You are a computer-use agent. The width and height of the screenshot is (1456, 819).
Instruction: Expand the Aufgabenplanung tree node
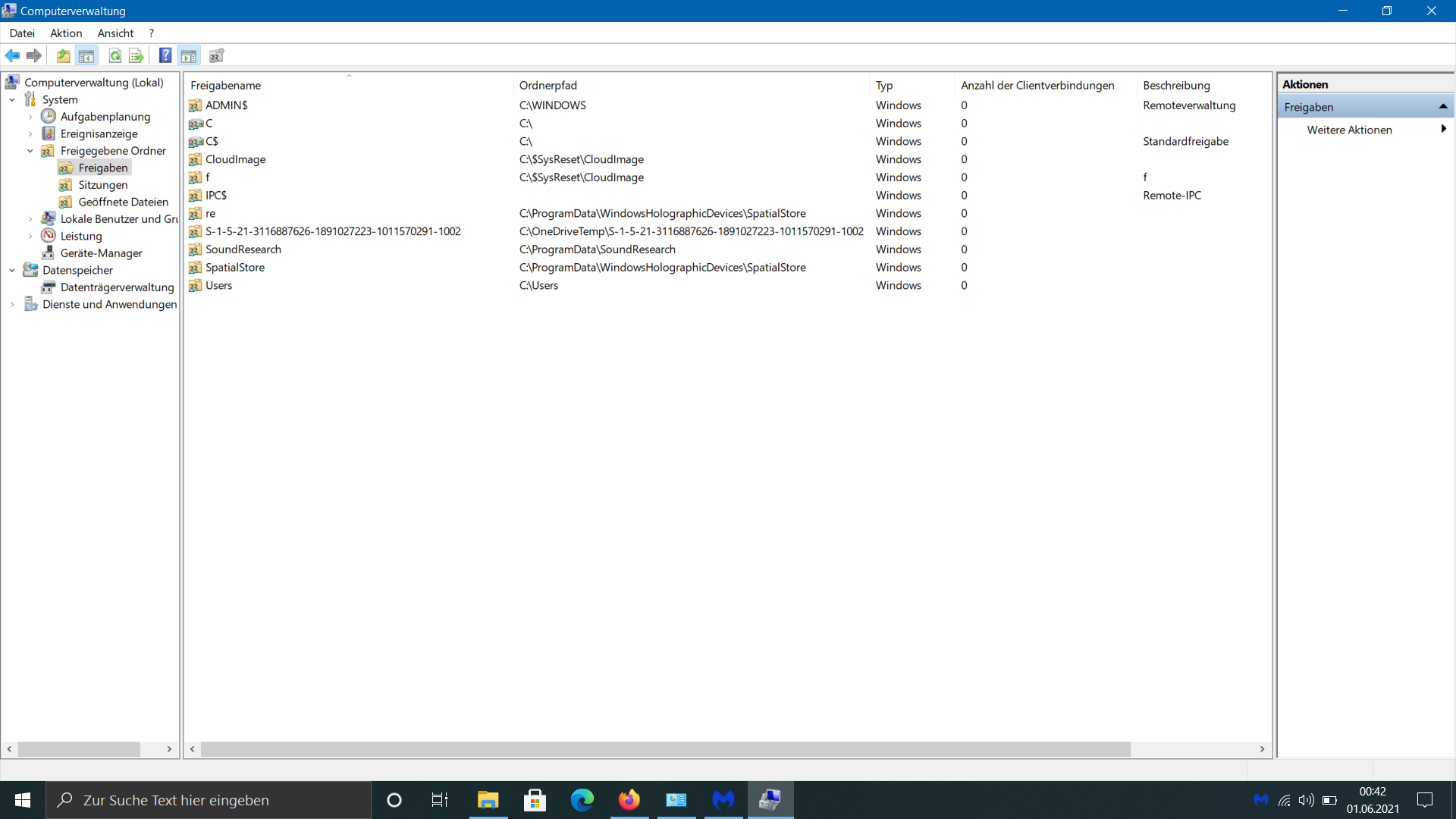point(30,117)
